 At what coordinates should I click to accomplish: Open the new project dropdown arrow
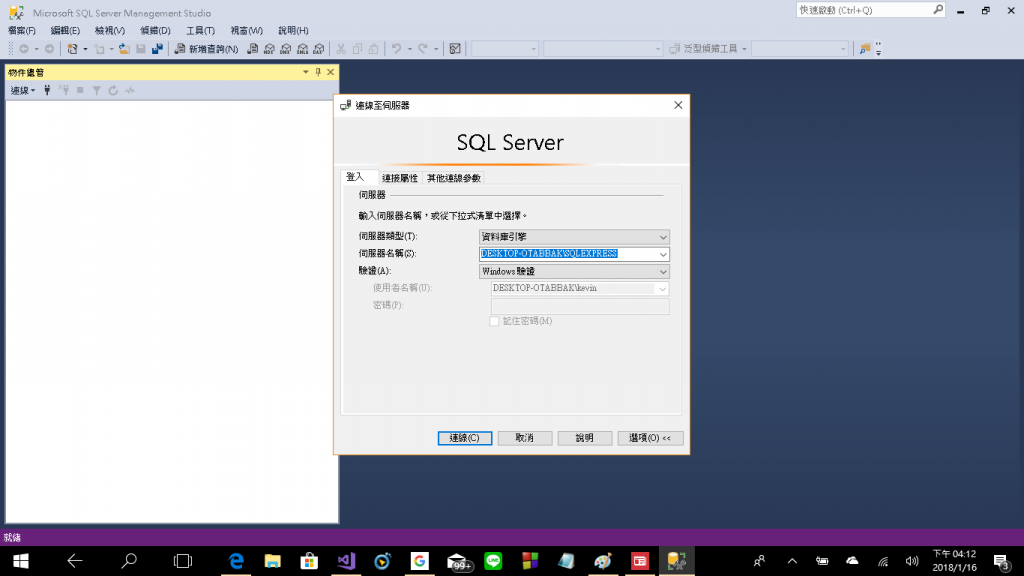tap(85, 49)
